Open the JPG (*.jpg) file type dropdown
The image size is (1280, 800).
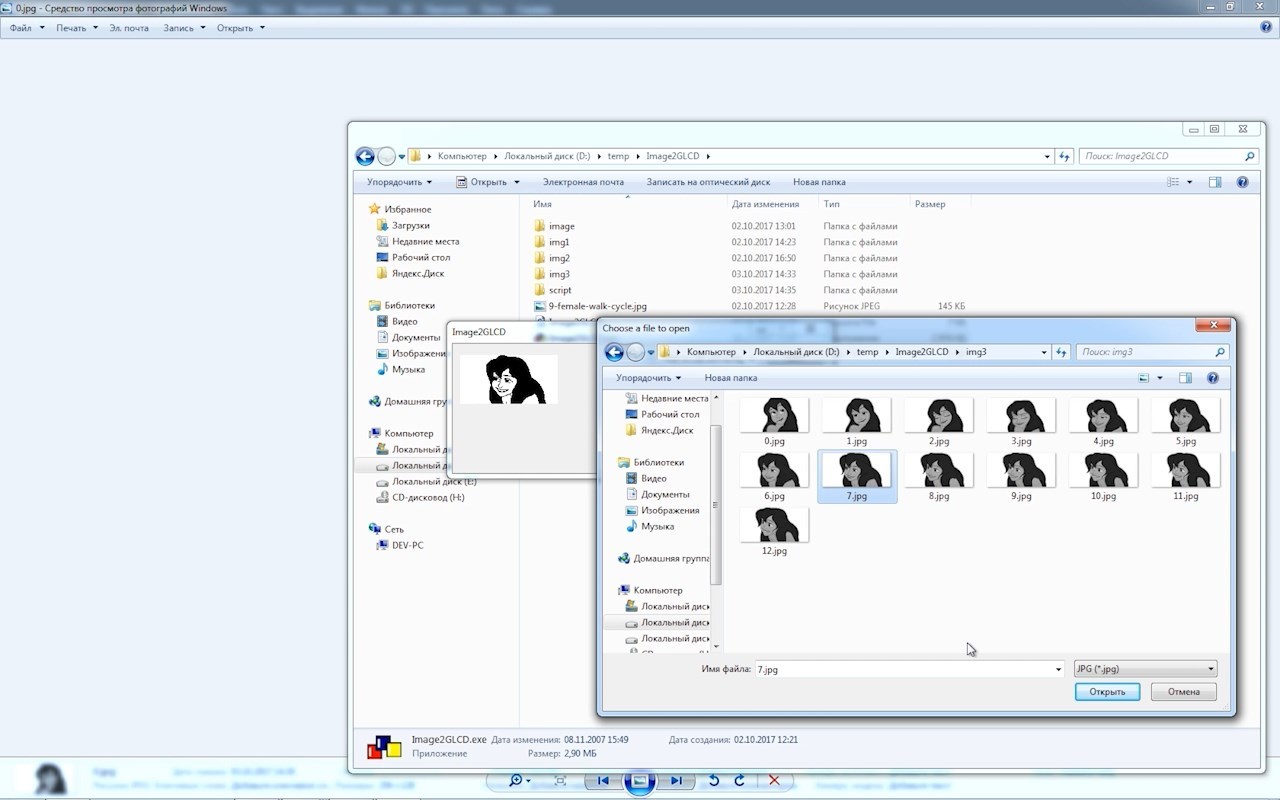coord(1145,669)
